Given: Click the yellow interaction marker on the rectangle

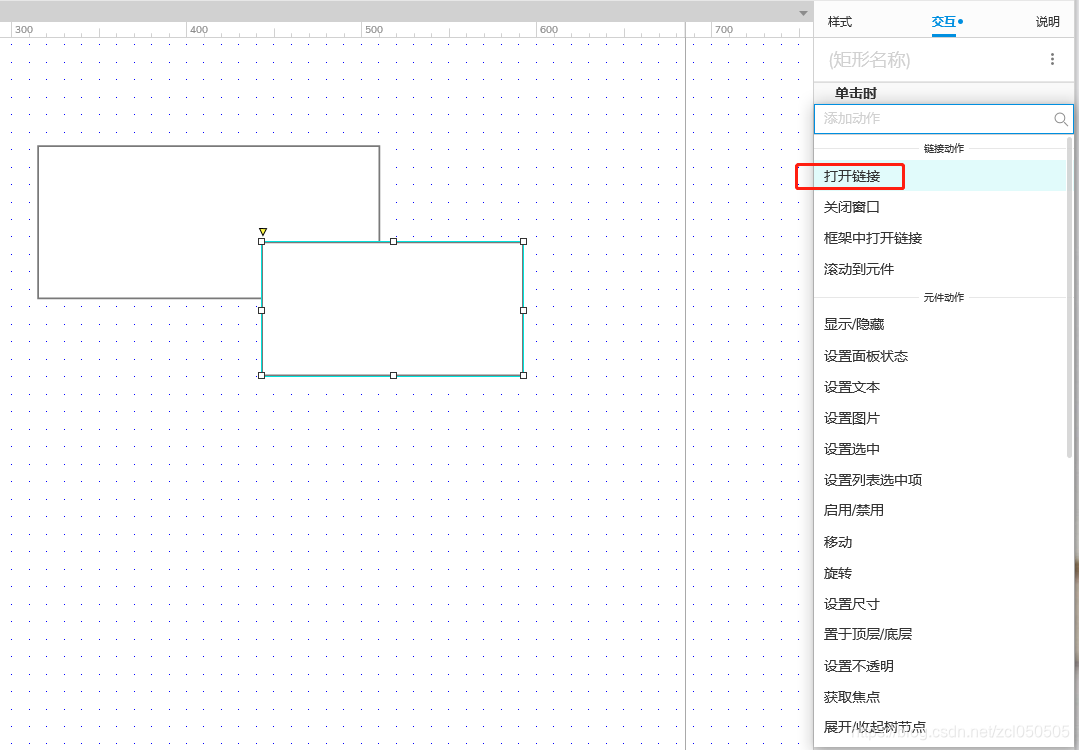Looking at the screenshot, I should (263, 231).
